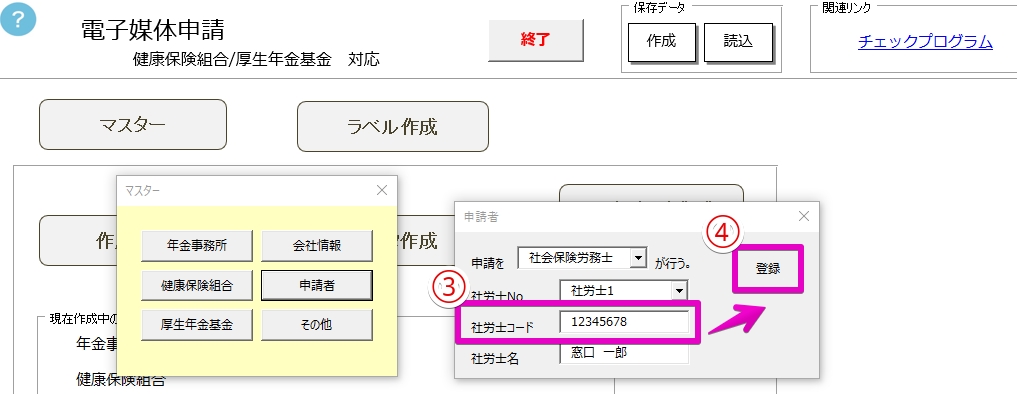Close the マスター dialog
Image resolution: width=1017 pixels, height=394 pixels.
click(x=382, y=190)
